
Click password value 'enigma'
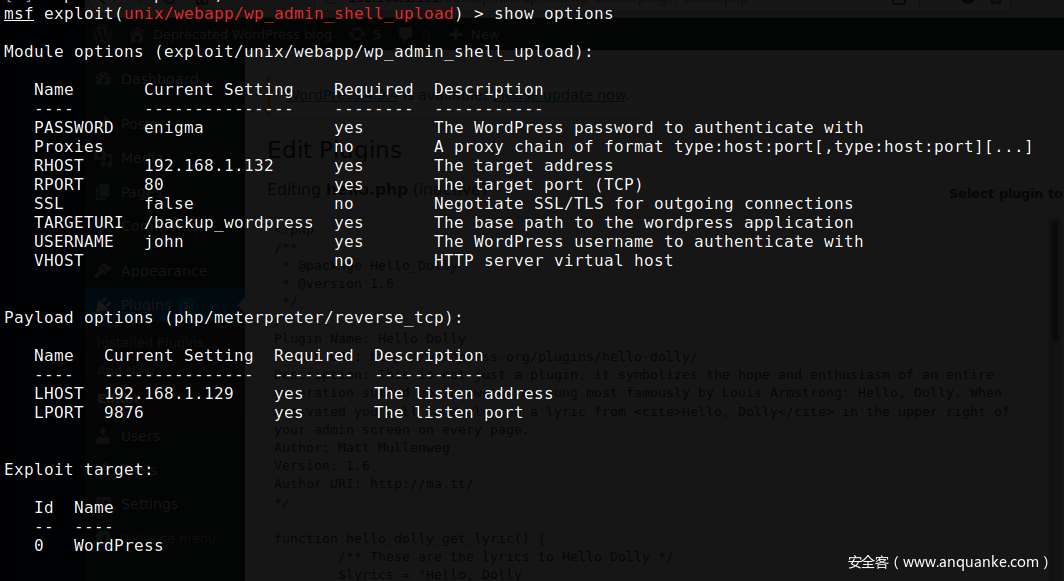pos(174,128)
